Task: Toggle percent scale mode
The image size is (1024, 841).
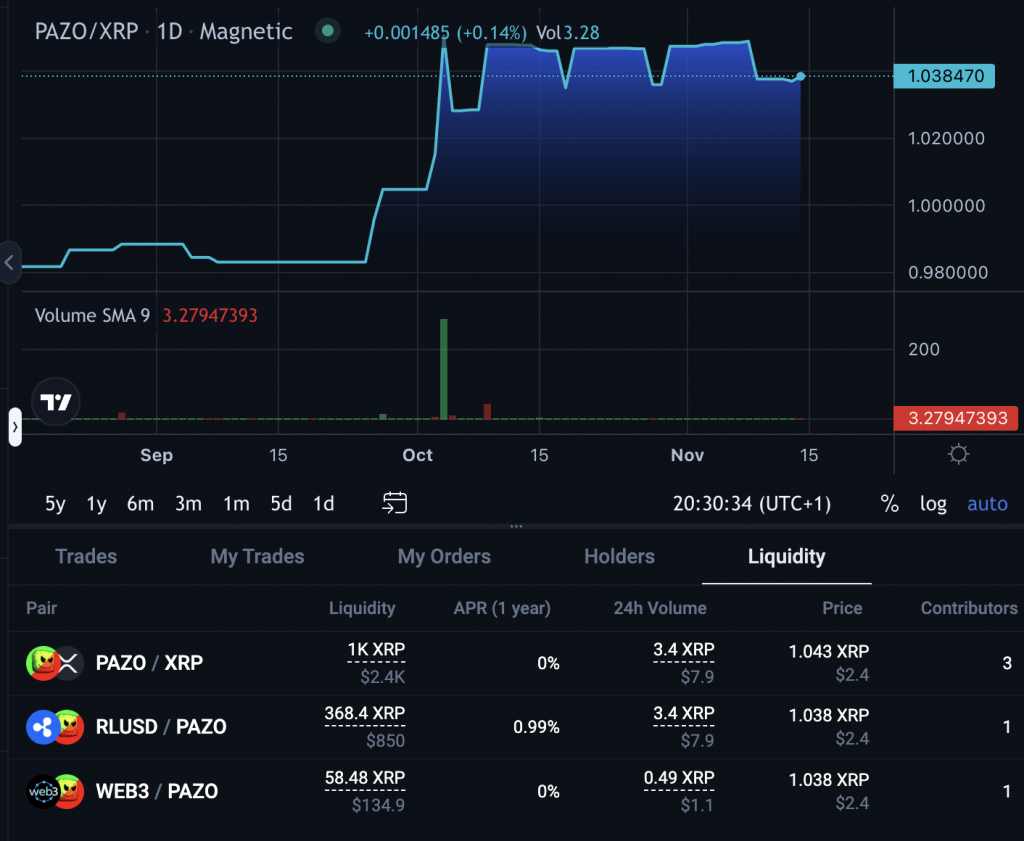Action: 889,504
